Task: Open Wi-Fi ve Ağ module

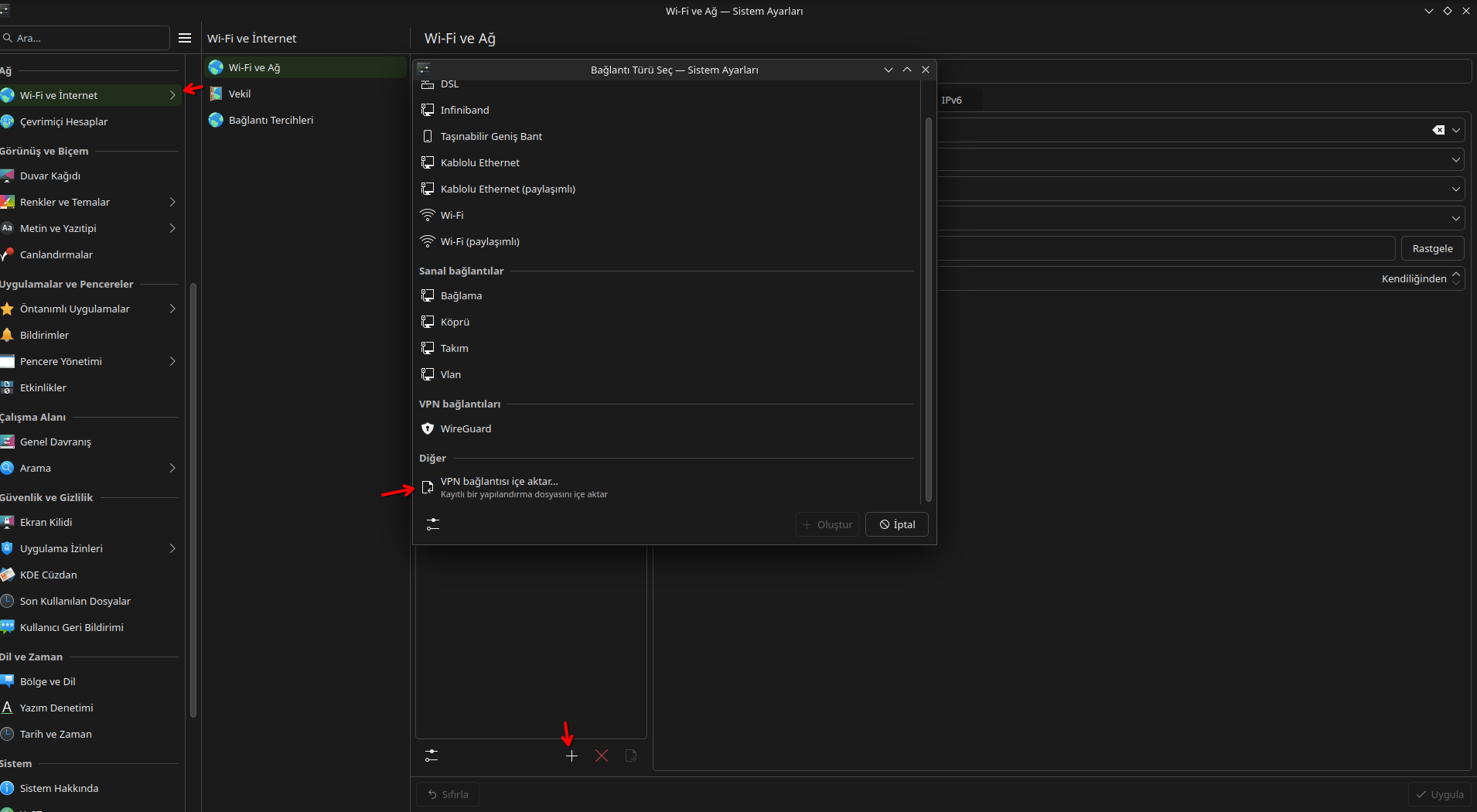Action: [x=305, y=67]
